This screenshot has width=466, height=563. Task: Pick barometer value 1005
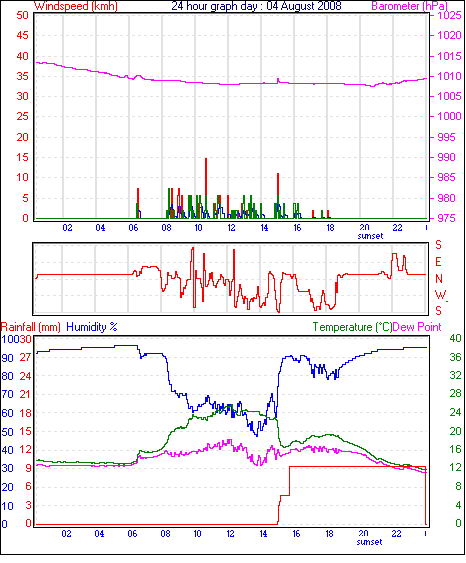pos(449,96)
